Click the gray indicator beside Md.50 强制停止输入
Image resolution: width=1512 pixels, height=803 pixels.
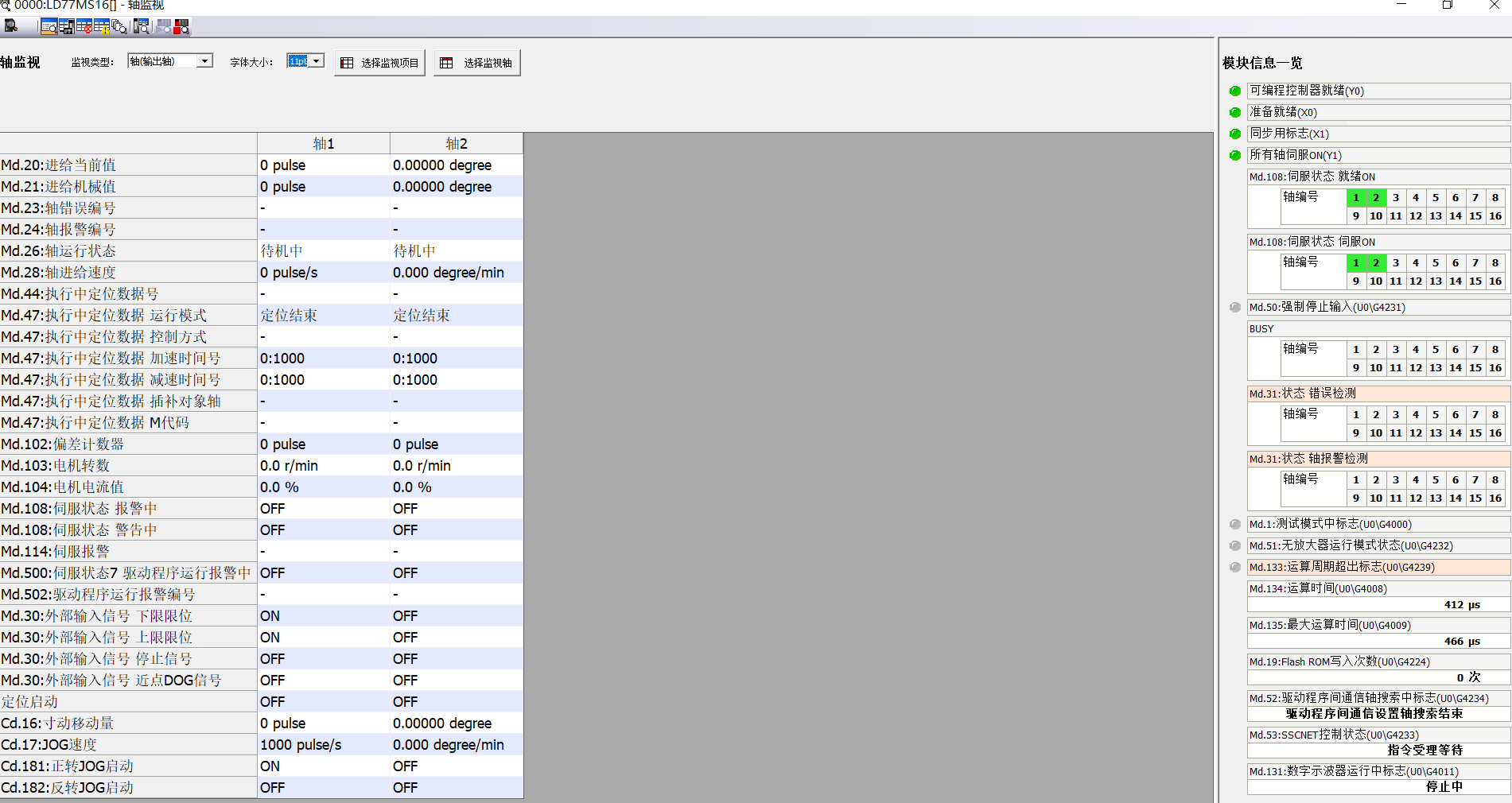pos(1235,307)
